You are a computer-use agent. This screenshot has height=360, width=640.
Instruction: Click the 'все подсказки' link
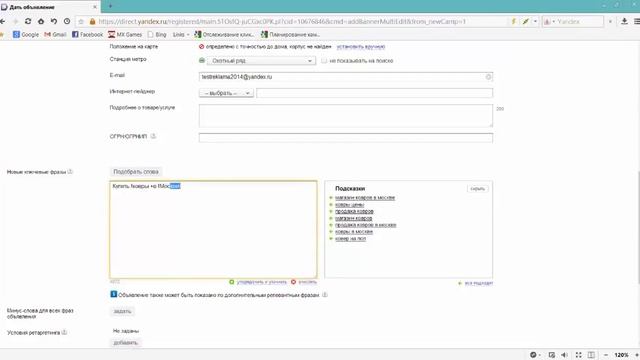(x=478, y=283)
